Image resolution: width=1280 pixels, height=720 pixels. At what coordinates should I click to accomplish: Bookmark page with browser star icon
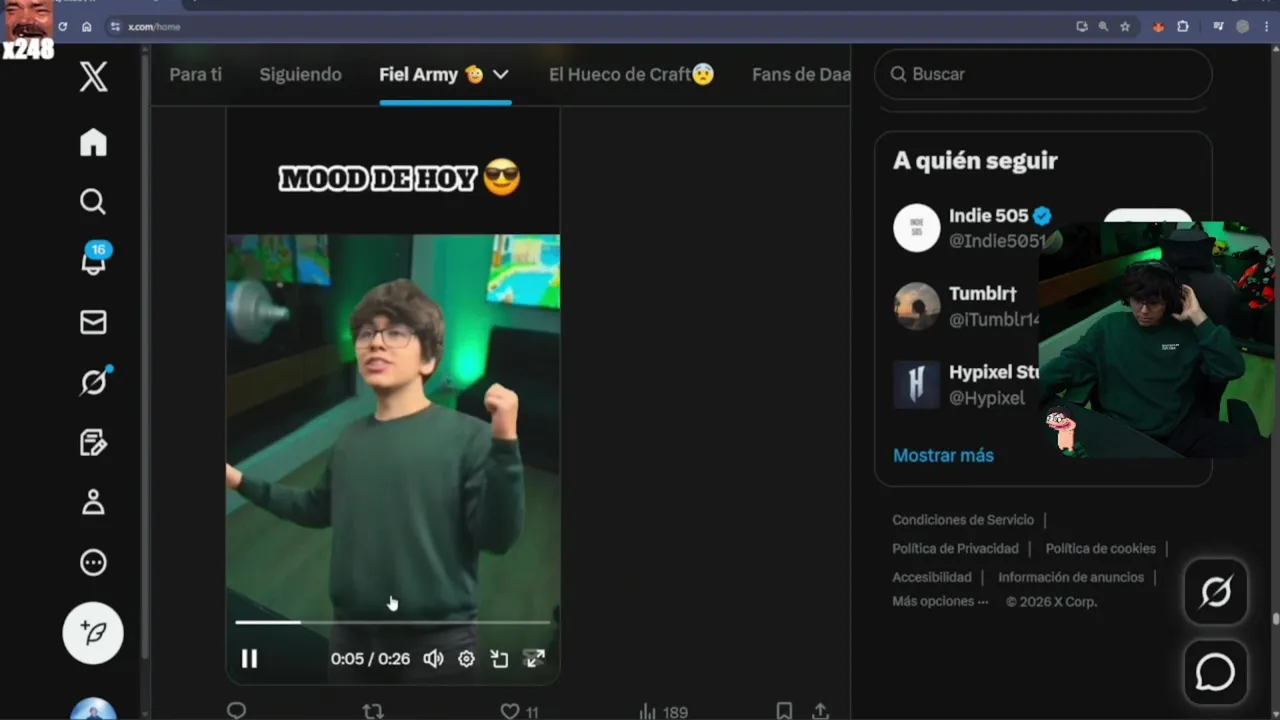tap(1125, 27)
